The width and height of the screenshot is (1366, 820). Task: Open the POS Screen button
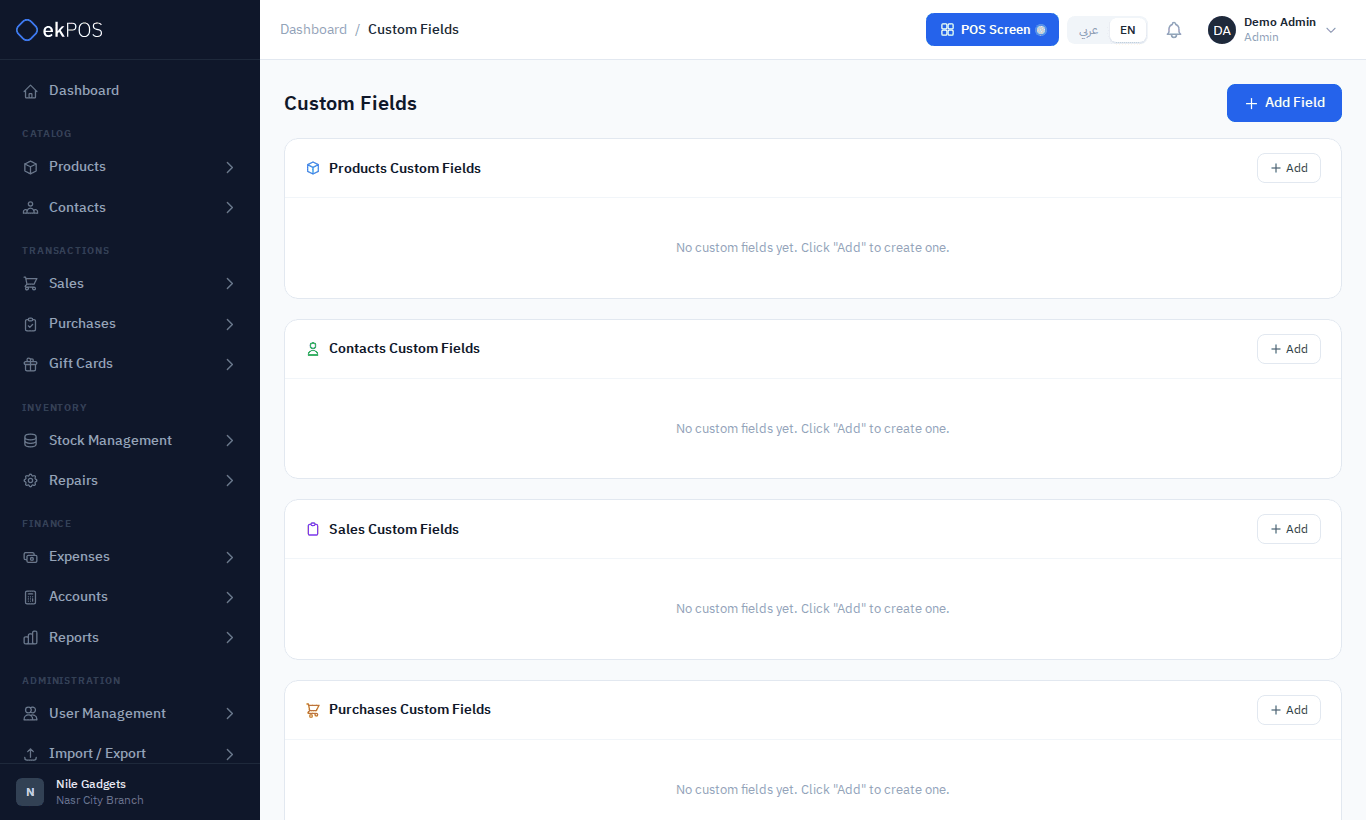coord(992,30)
